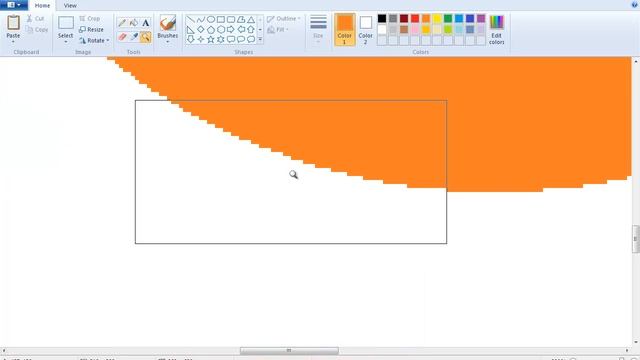Click the Paste clipboard icon
The width and height of the screenshot is (640, 360).
pyautogui.click(x=13, y=22)
